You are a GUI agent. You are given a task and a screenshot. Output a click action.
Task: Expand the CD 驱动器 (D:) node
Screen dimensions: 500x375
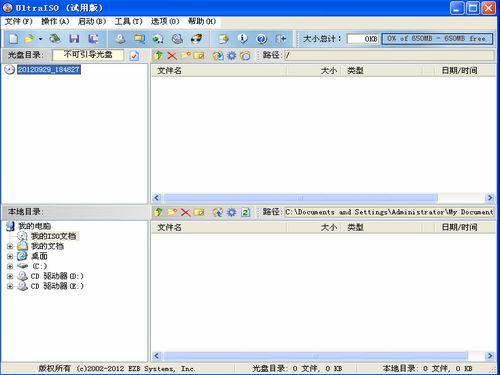pyautogui.click(x=10, y=276)
